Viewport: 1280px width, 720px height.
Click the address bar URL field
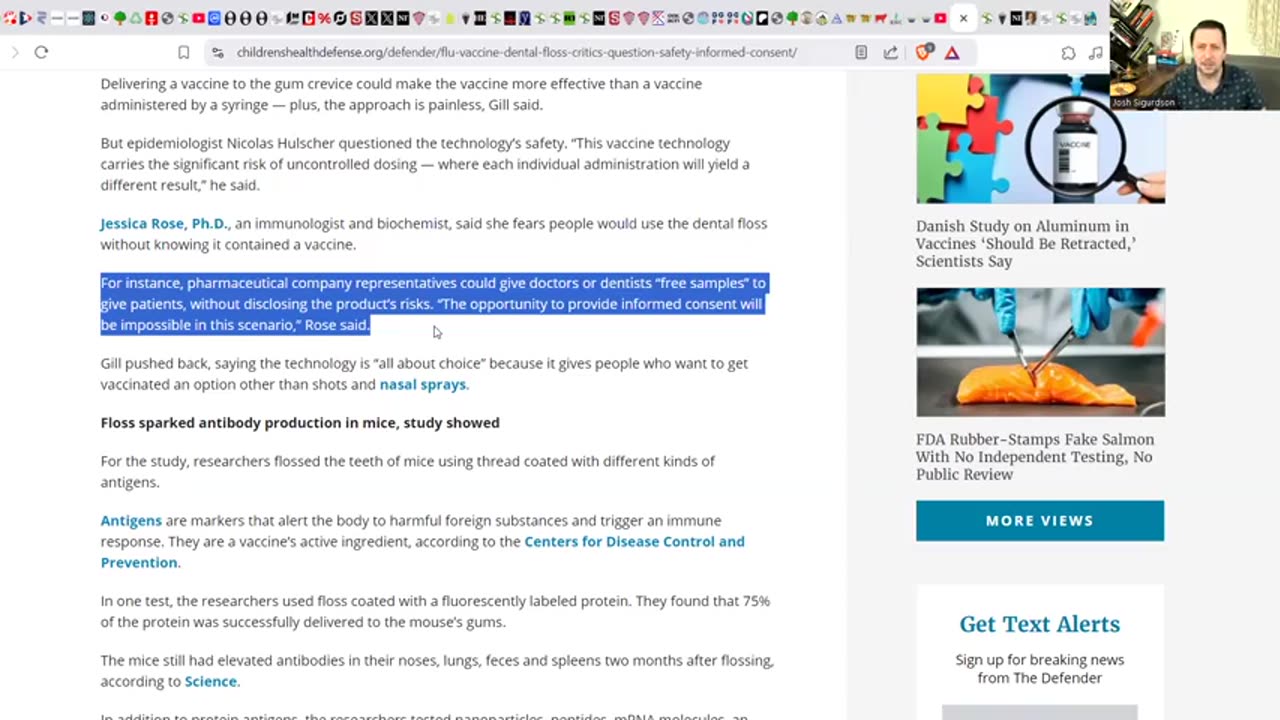516,52
